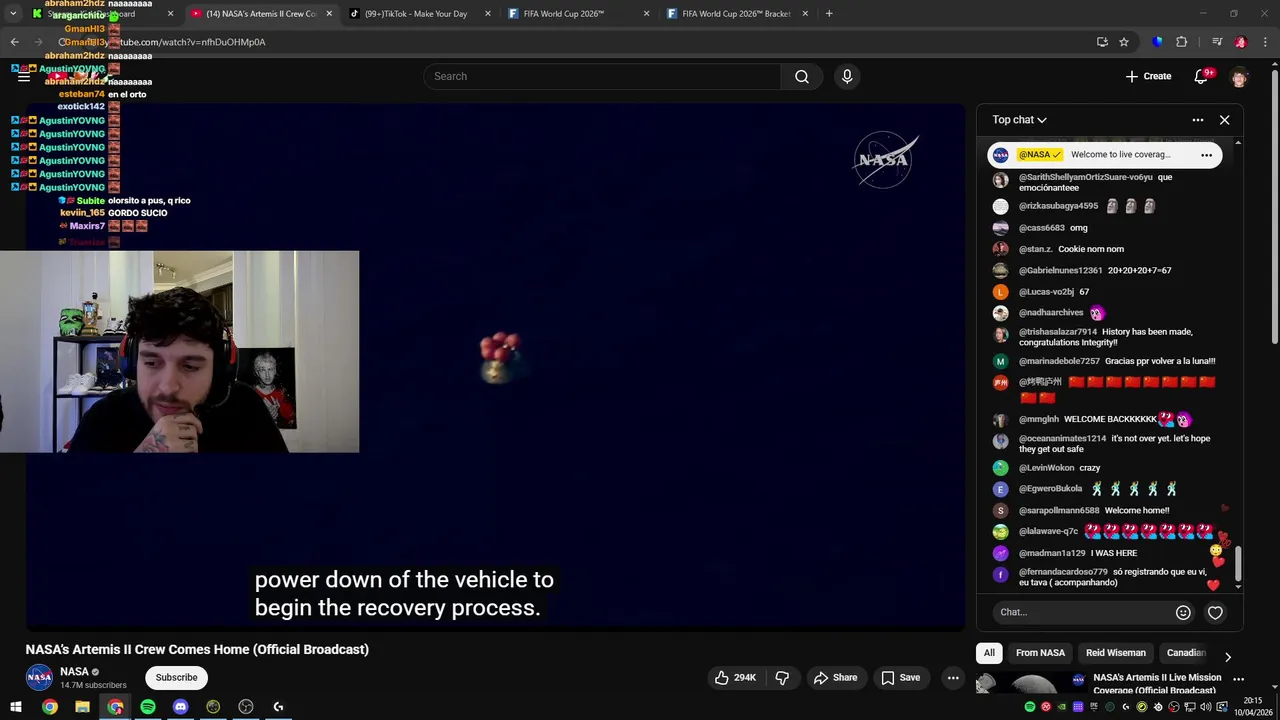Image resolution: width=1280 pixels, height=720 pixels.
Task: Click the NASA logo watermark in video
Action: tap(884, 160)
